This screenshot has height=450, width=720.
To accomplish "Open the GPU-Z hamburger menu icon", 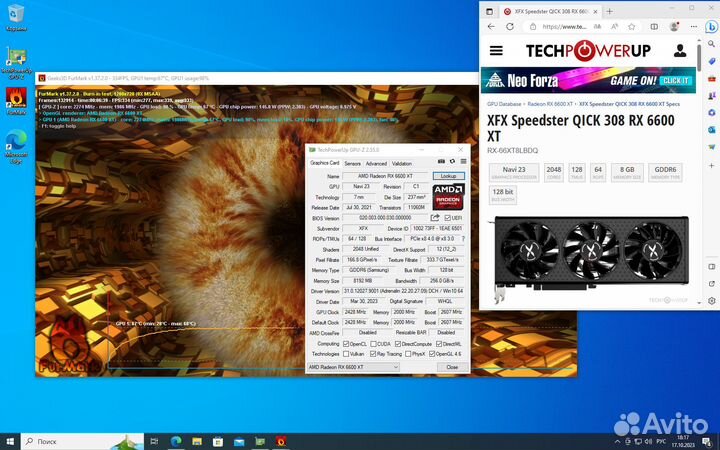I will tap(463, 162).
